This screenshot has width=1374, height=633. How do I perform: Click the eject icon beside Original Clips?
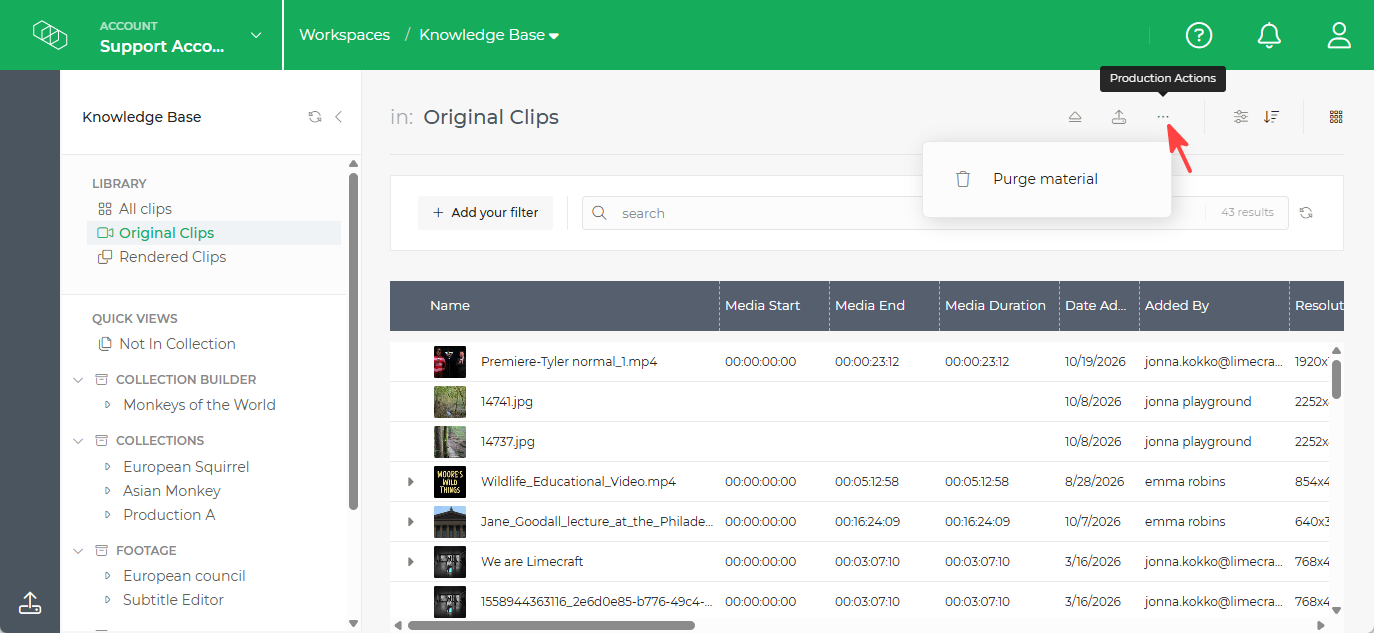click(x=1075, y=117)
